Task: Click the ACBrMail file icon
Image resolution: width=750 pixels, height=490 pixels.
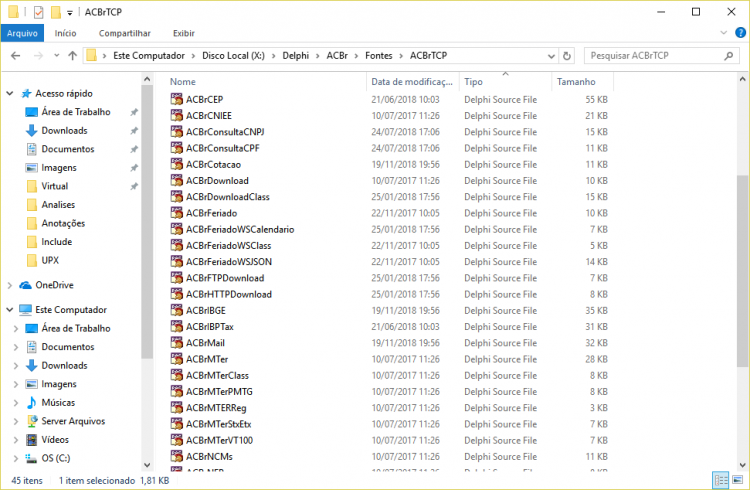Action: (x=176, y=343)
